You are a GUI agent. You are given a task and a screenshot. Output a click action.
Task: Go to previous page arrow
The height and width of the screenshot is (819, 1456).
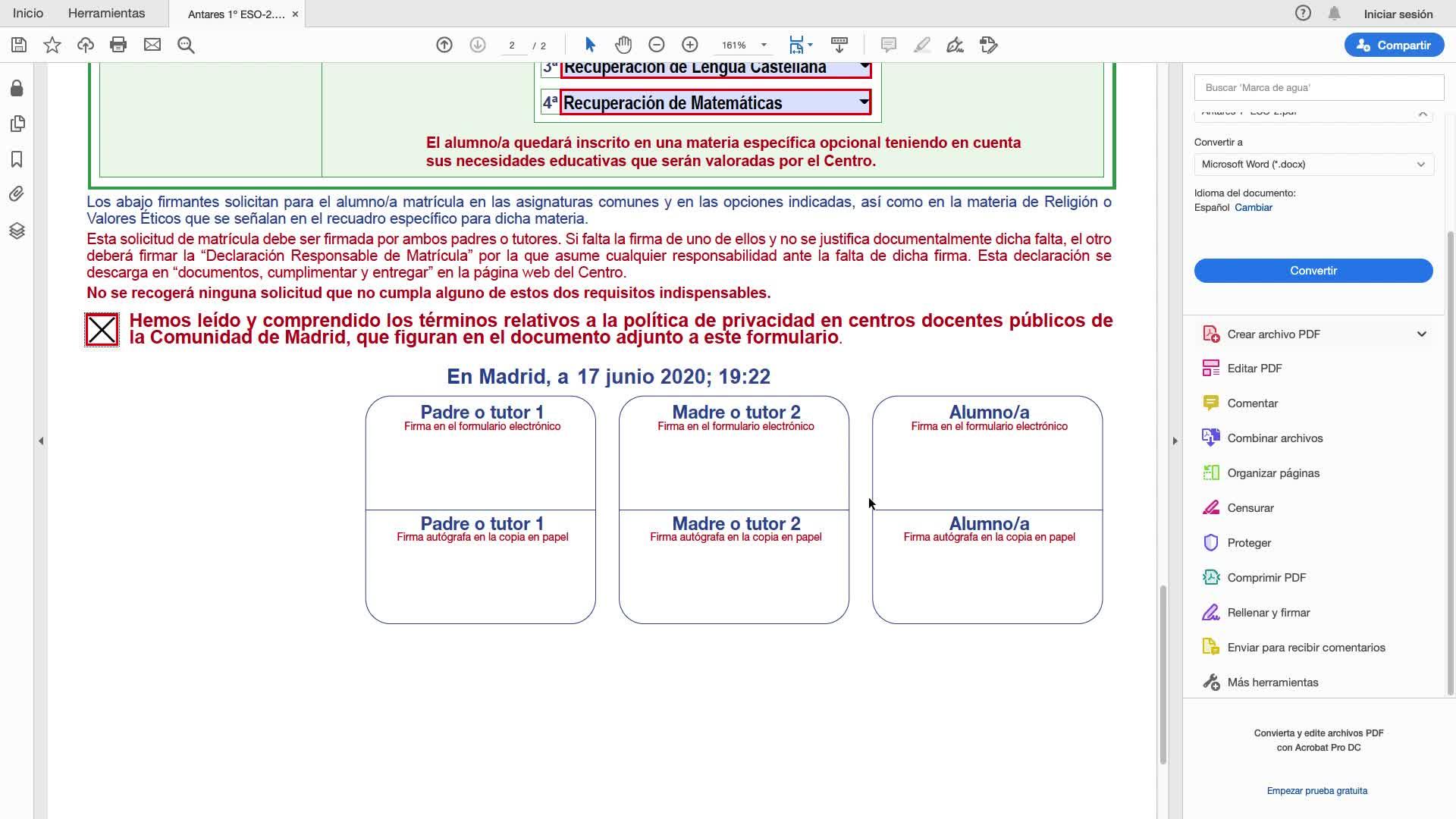[444, 45]
